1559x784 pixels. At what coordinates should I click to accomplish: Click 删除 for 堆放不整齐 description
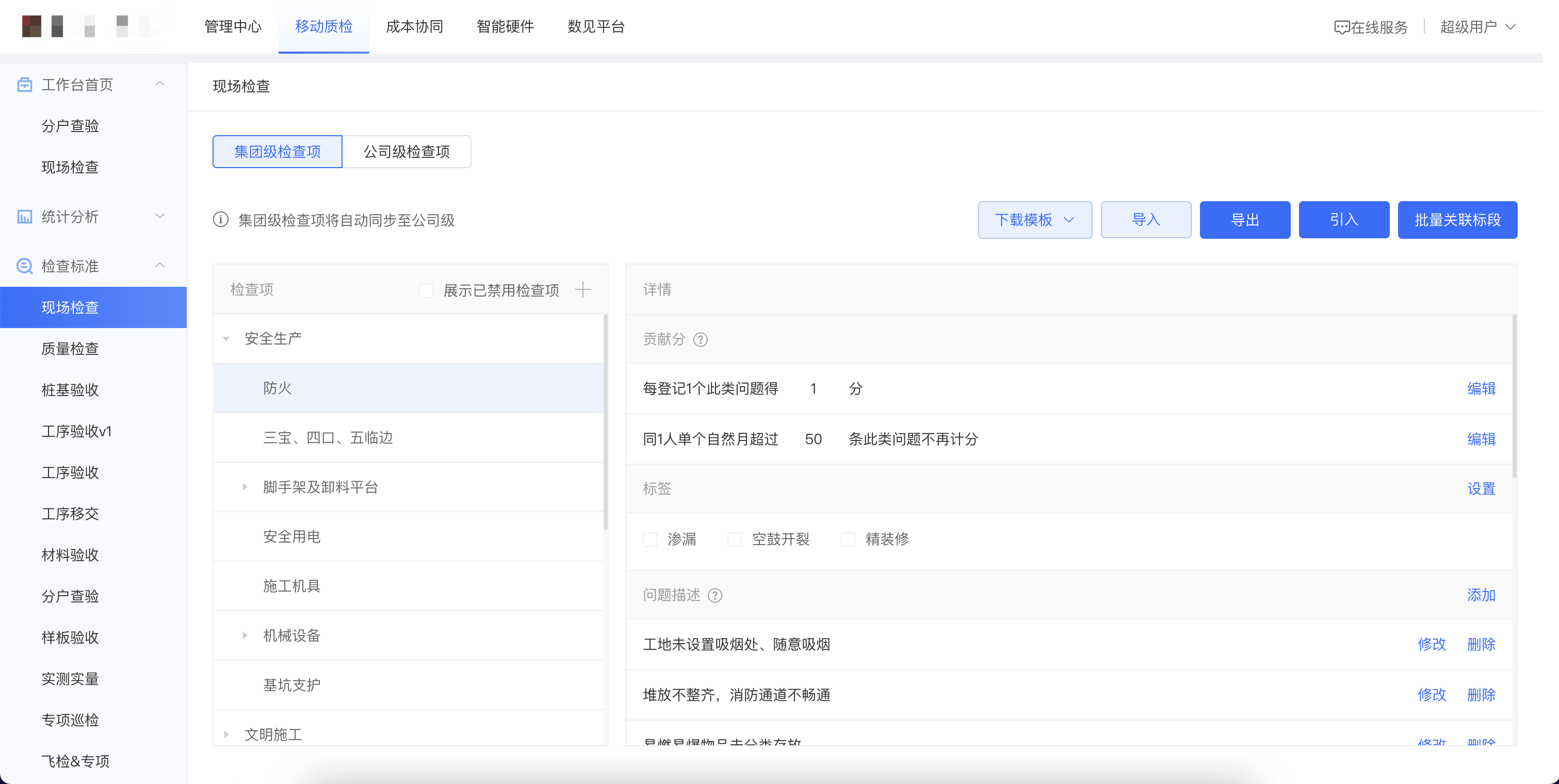point(1481,695)
